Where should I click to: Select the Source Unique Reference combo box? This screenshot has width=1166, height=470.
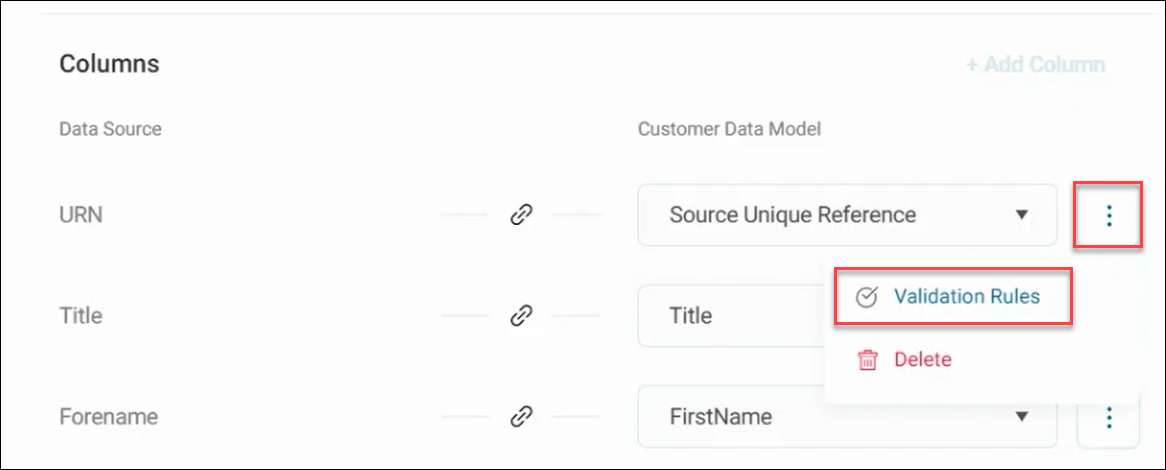pyautogui.click(x=847, y=215)
